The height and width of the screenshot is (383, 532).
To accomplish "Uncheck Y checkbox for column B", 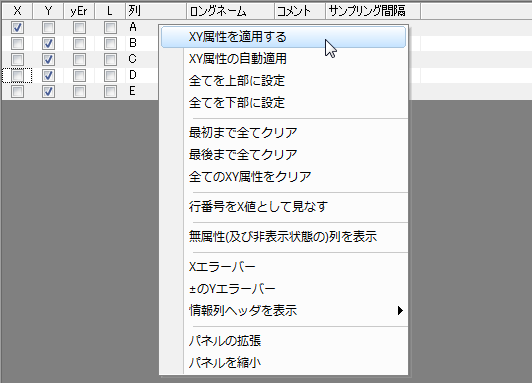I will 48,43.
